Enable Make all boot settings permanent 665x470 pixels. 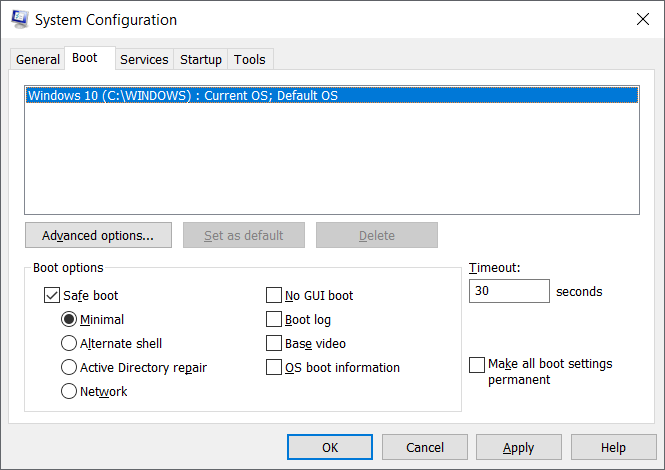[477, 365]
